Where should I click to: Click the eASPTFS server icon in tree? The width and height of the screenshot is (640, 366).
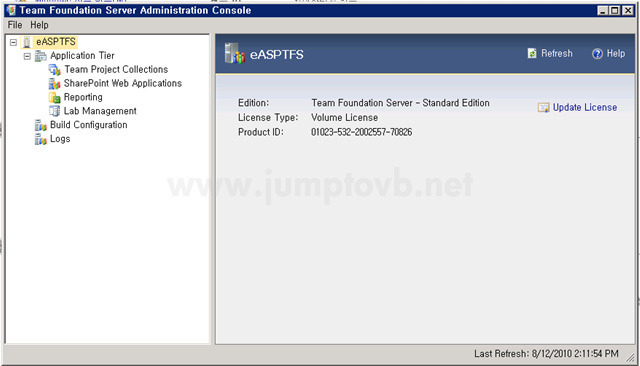click(27, 42)
